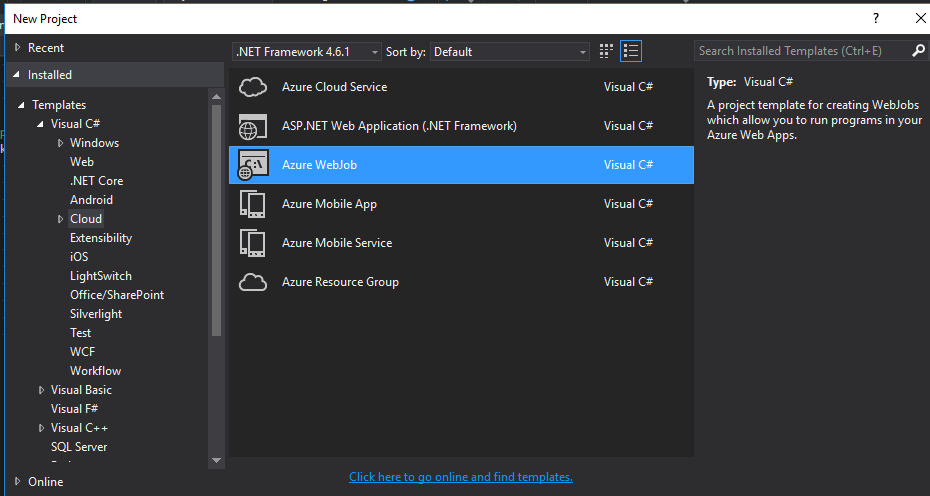Image resolution: width=930 pixels, height=496 pixels.
Task: Select the WCF template category
Action: [x=82, y=352]
